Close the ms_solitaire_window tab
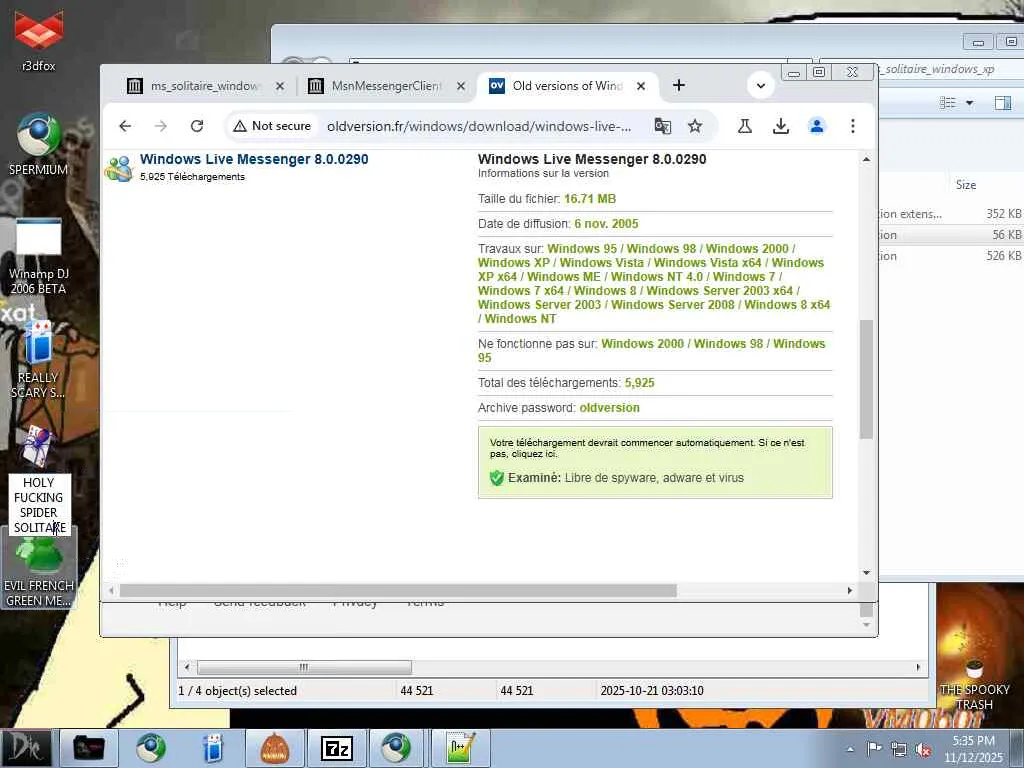The image size is (1024, 768). pos(280,86)
